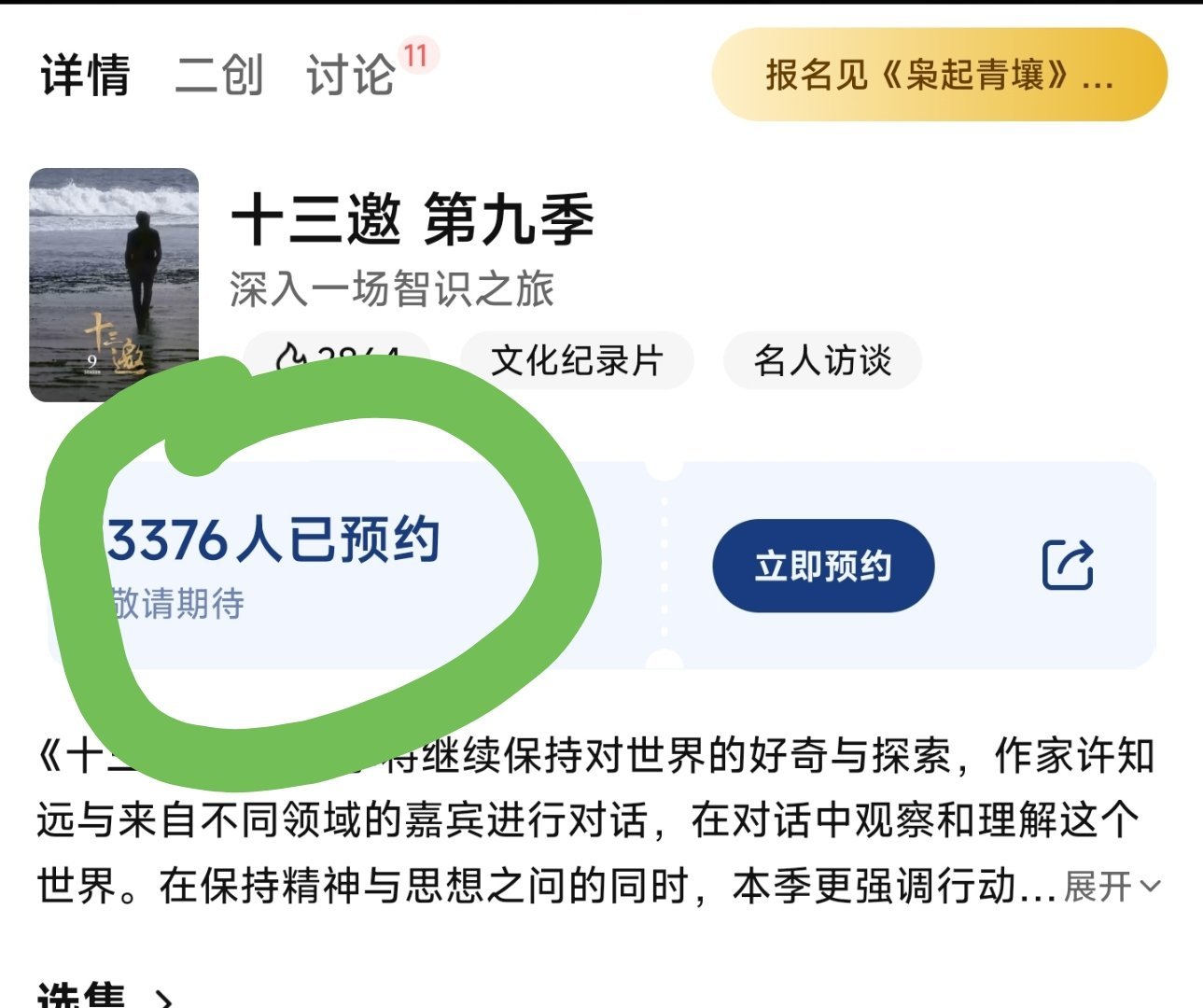Tap the 选集 section heading
Image resolution: width=1203 pixels, height=1008 pixels.
(82, 995)
